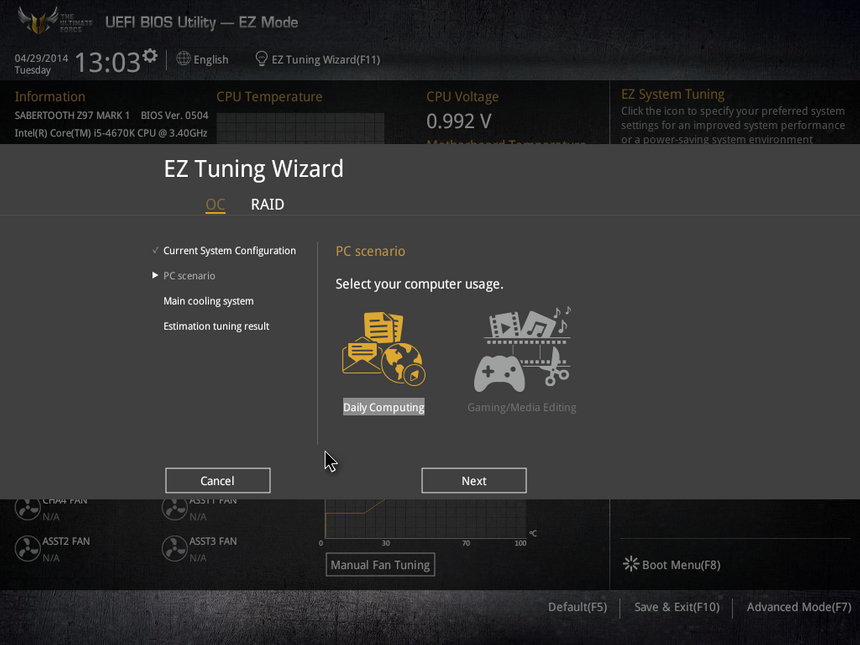
Task: Cancel the EZ Tuning Wizard
Action: tap(218, 480)
